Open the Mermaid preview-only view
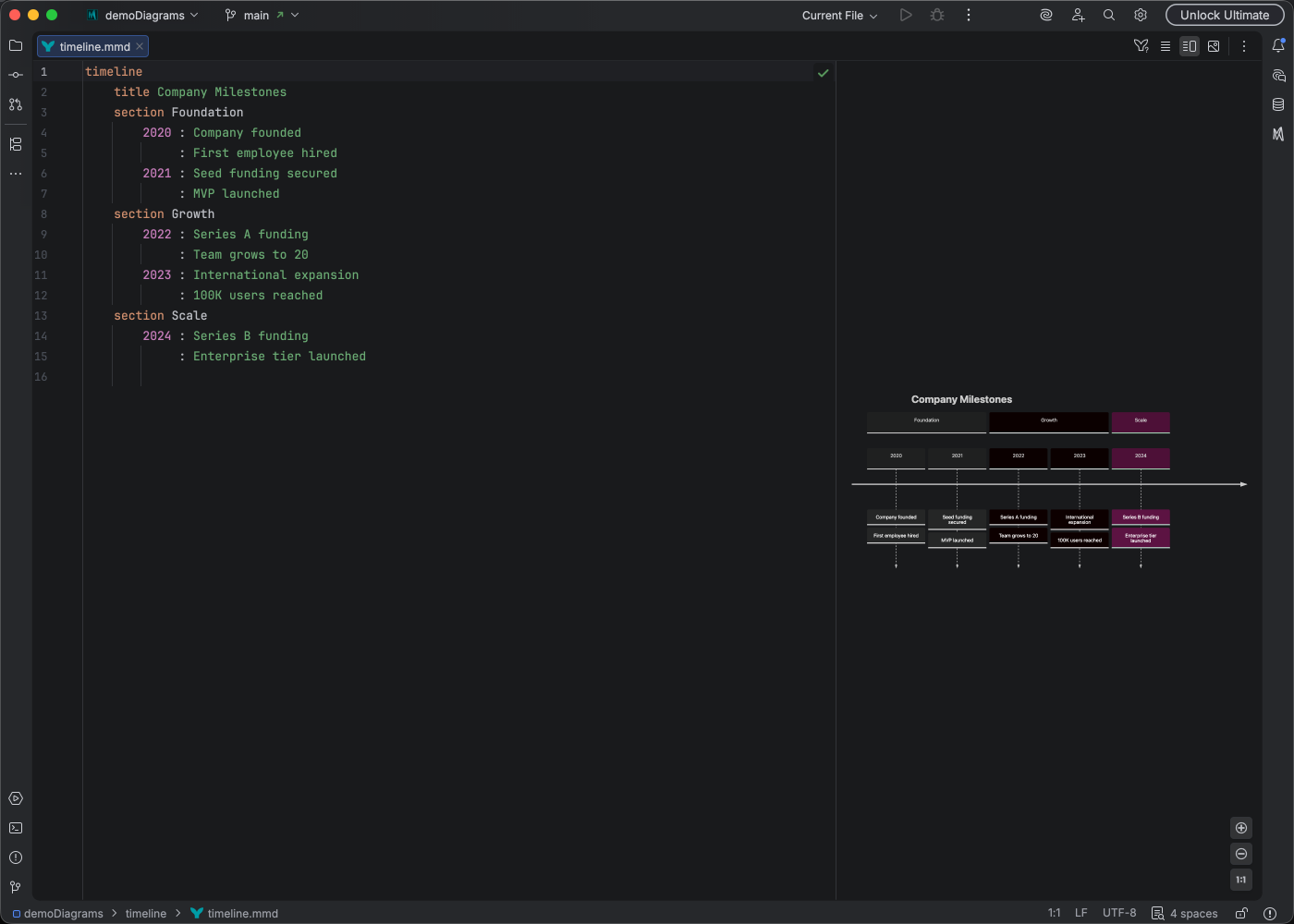The width and height of the screenshot is (1294, 924). (1214, 45)
